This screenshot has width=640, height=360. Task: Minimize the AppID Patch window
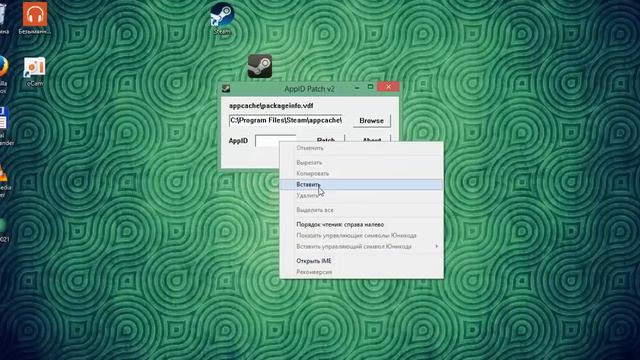tap(357, 87)
